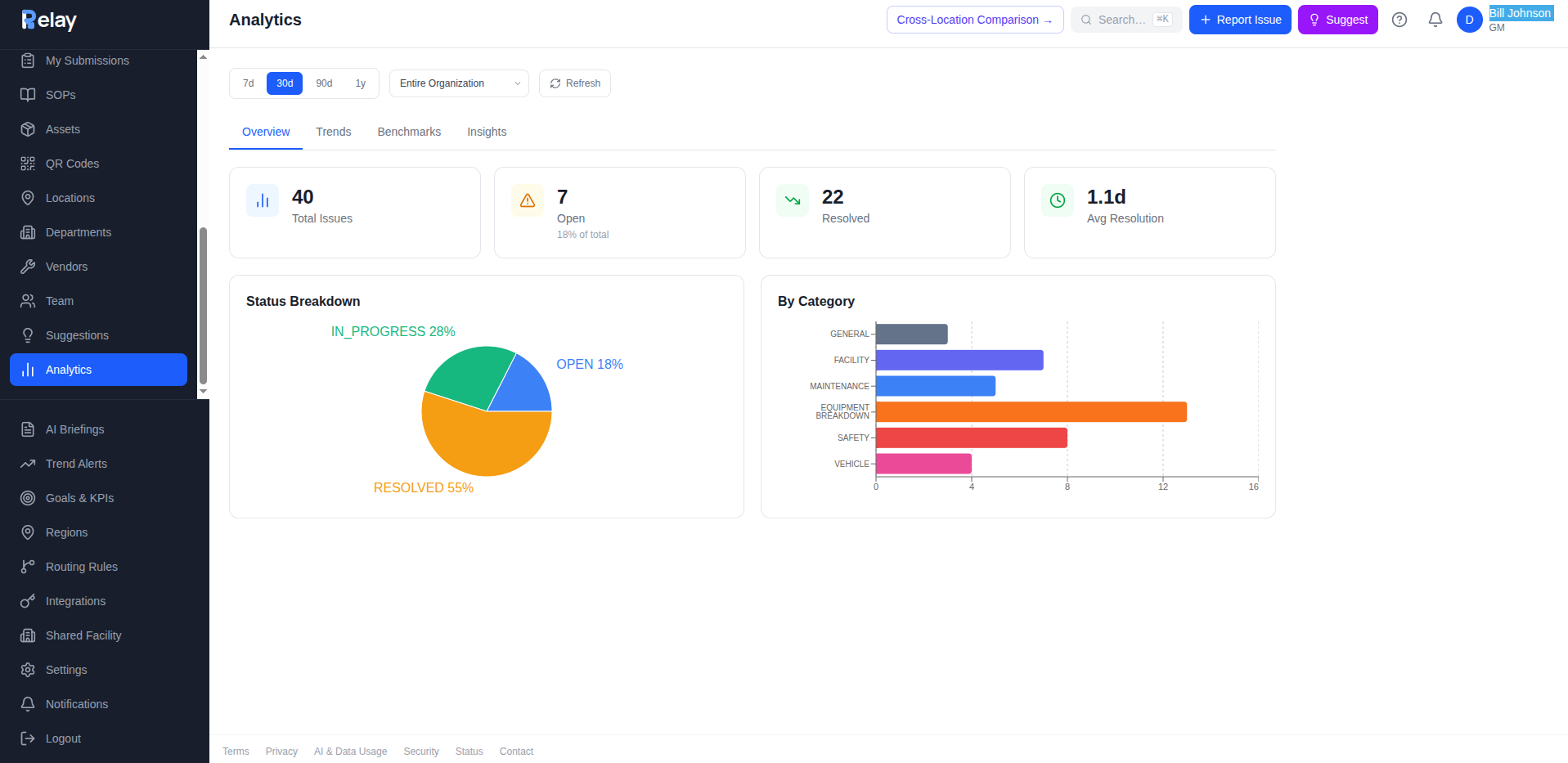Click the Goals & KPIs target icon
Image resolution: width=1568 pixels, height=763 pixels.
coord(28,498)
